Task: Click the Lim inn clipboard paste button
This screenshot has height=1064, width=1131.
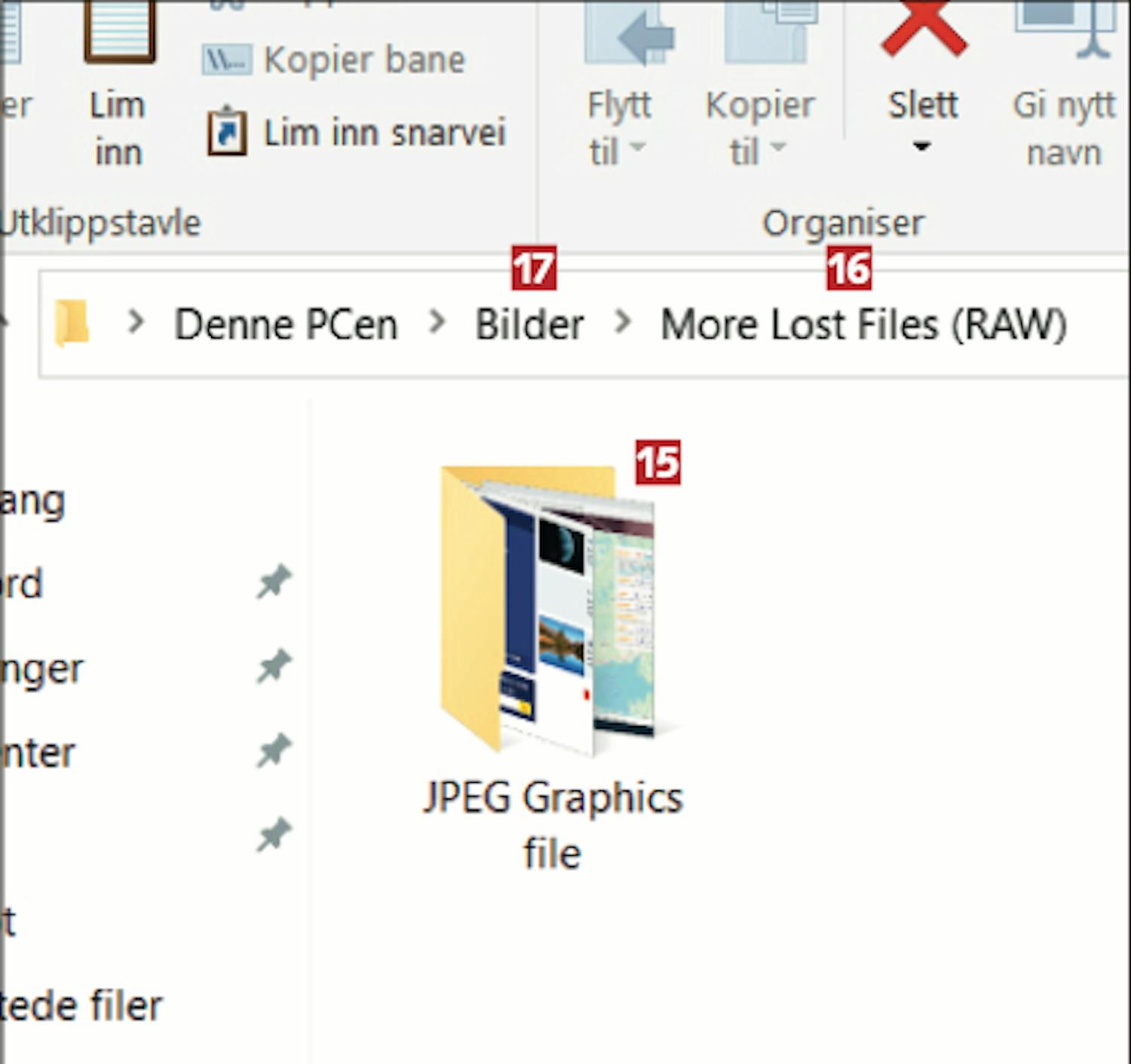Action: coord(118,84)
